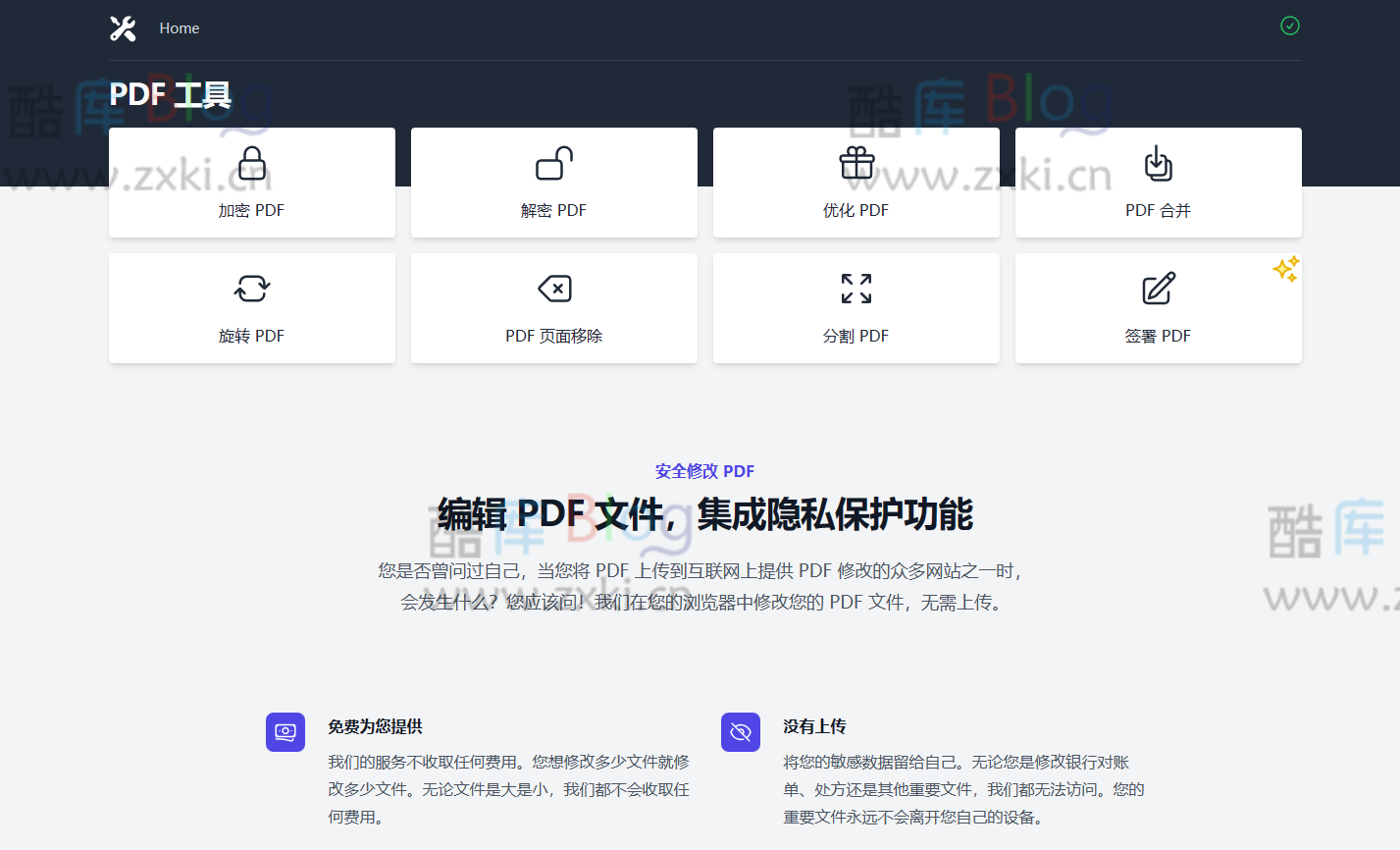Click the 签署 PDF pen icon
Viewport: 1400px width, 850px height.
(1158, 289)
